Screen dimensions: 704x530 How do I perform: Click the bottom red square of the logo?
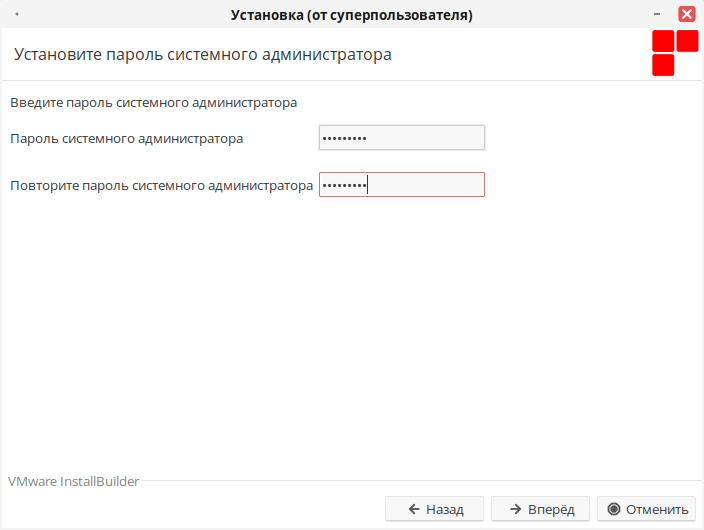click(663, 65)
